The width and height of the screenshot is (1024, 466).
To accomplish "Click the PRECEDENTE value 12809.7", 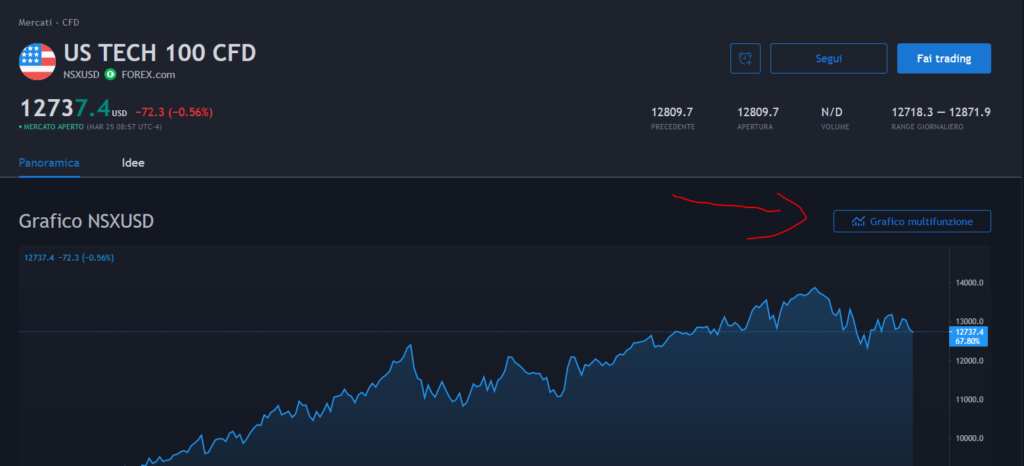I will 672,112.
